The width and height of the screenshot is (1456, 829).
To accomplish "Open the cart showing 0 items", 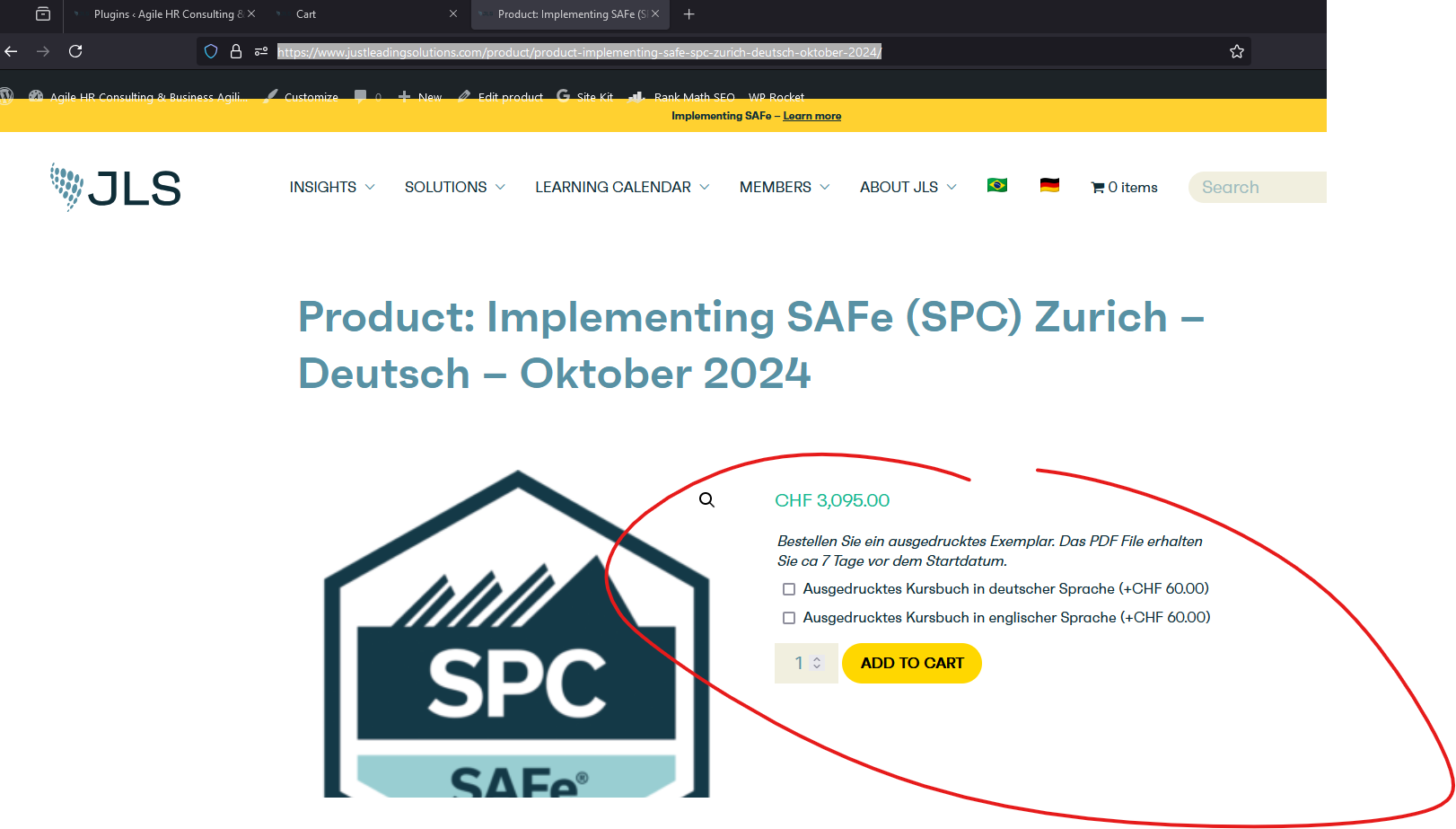I will [x=1124, y=187].
